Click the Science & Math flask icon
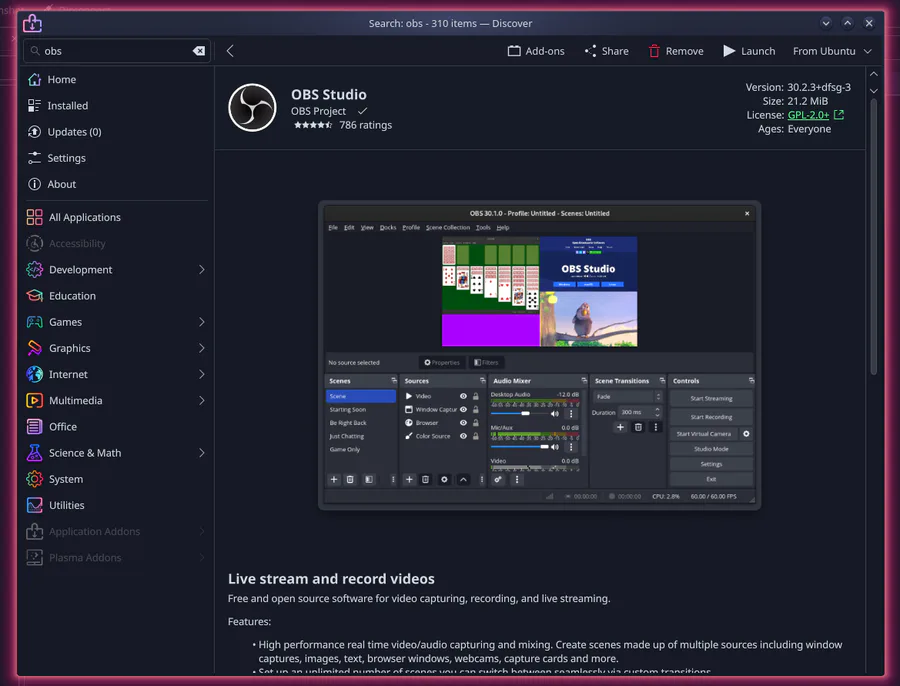 [x=34, y=453]
